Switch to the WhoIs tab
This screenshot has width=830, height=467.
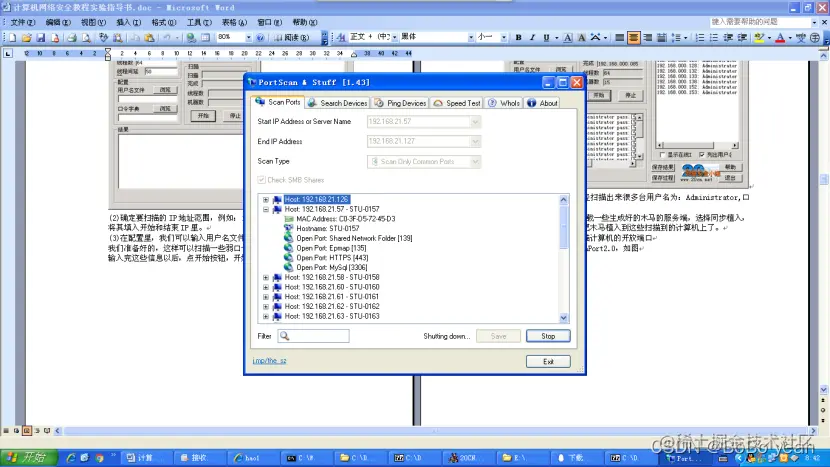point(504,103)
